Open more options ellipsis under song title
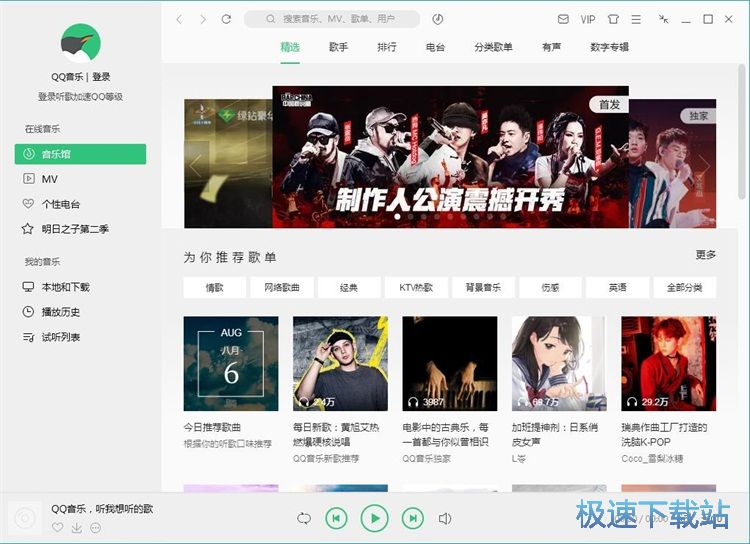This screenshot has width=750, height=544. point(96,528)
